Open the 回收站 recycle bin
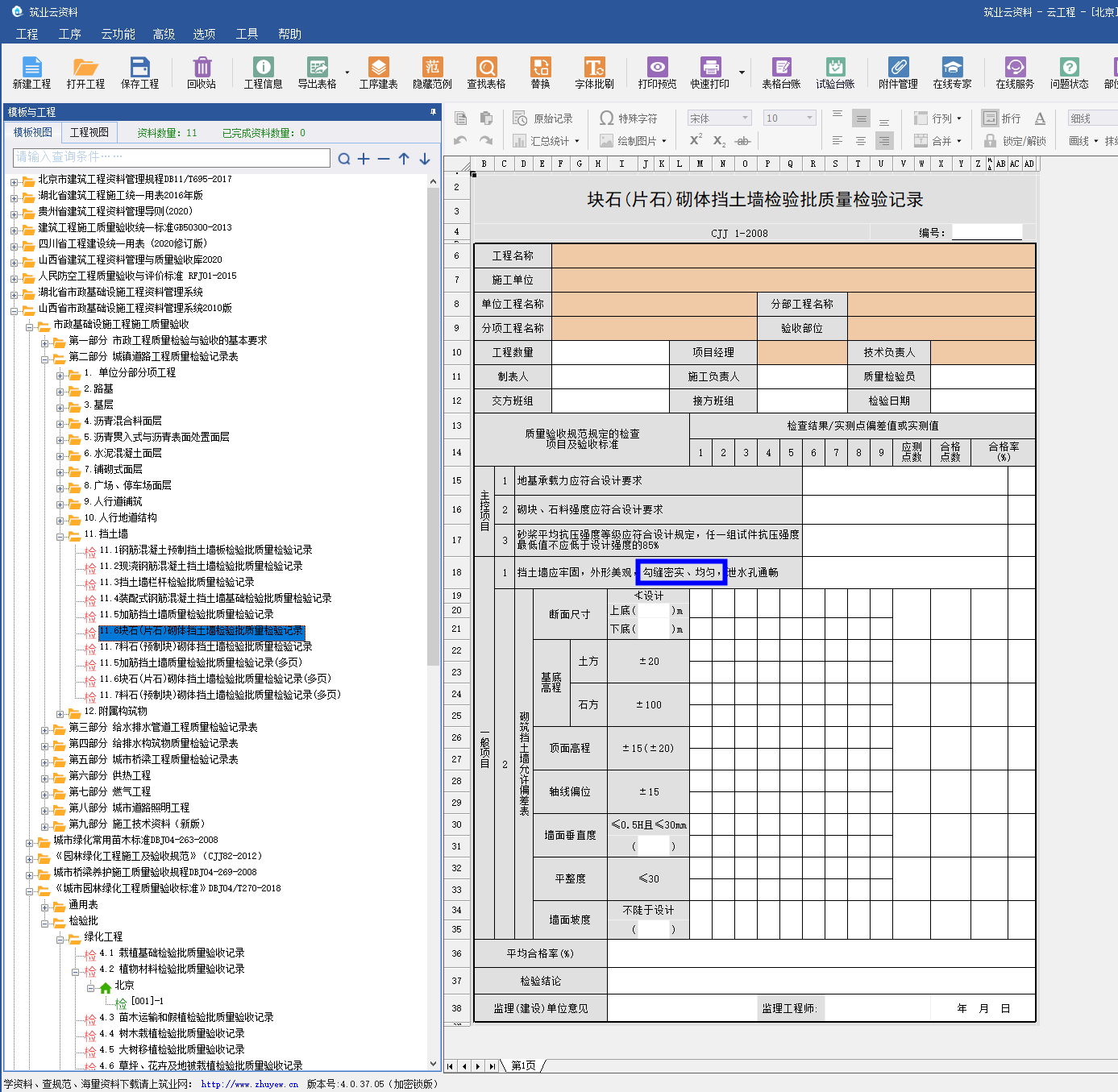 [202, 73]
